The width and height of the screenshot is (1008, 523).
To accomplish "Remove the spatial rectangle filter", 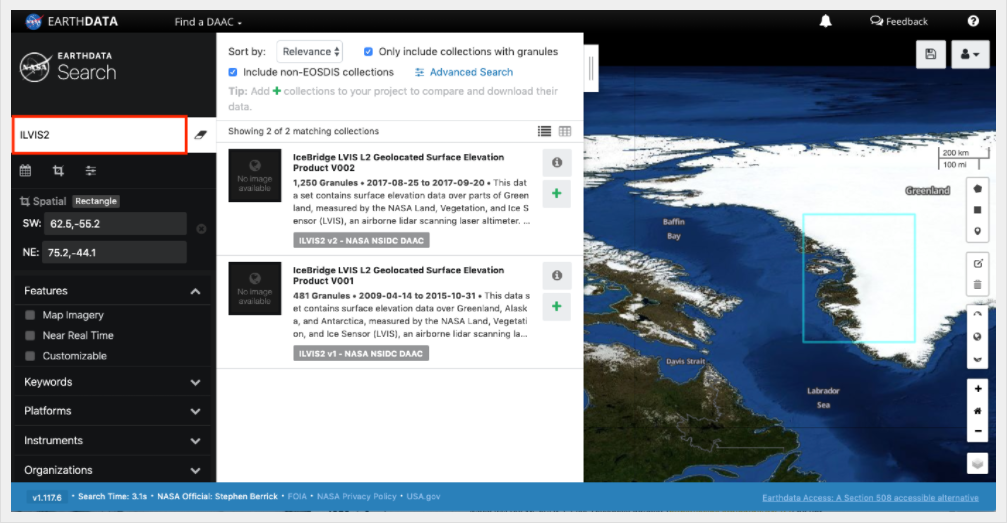I will 201,229.
